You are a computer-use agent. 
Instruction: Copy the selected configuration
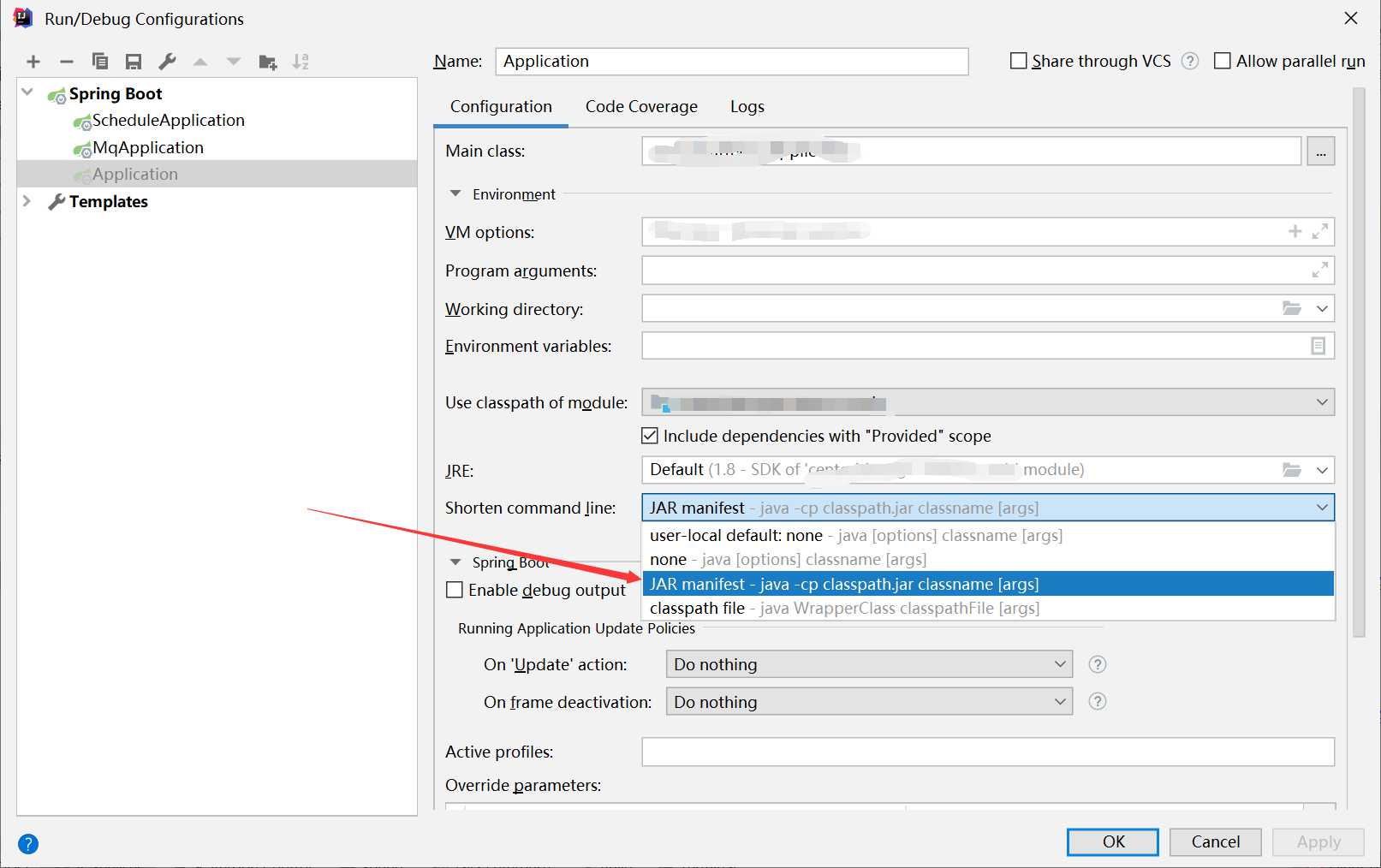[x=100, y=62]
